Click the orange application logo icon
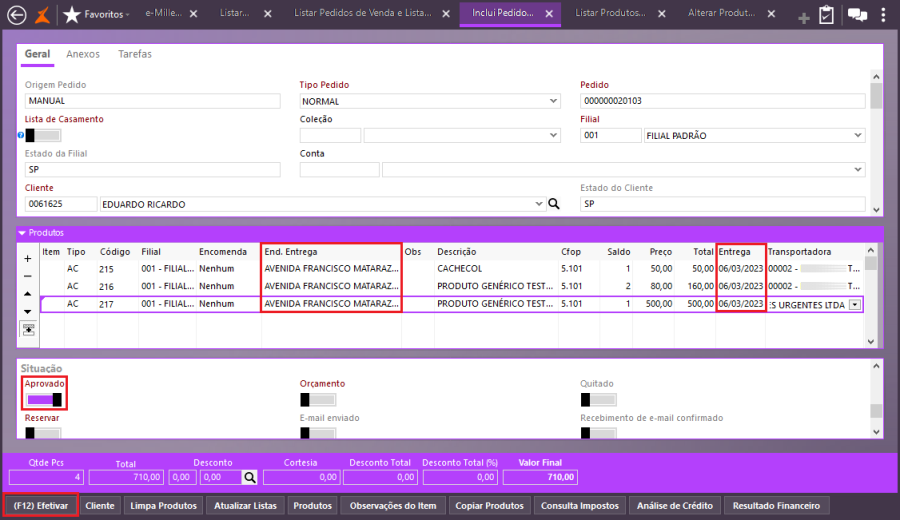900x520 pixels. (x=42, y=14)
